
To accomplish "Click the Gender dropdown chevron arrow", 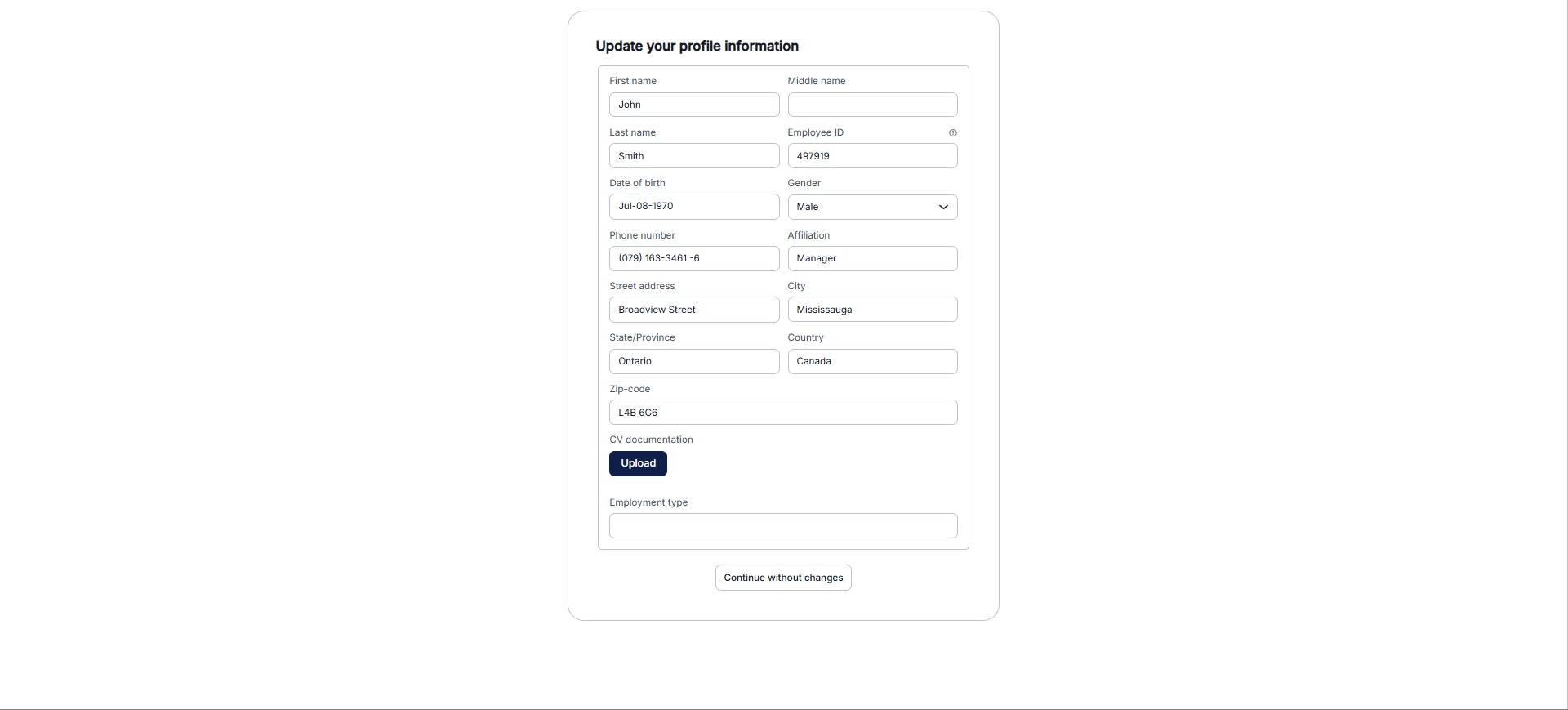I will point(943,207).
